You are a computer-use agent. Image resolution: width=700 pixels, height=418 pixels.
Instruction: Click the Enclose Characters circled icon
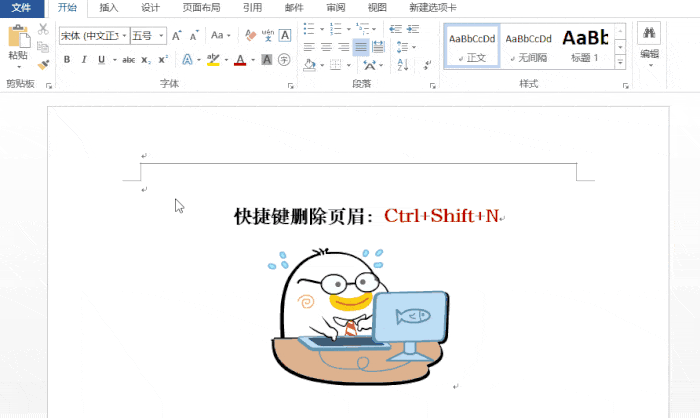[x=284, y=59]
